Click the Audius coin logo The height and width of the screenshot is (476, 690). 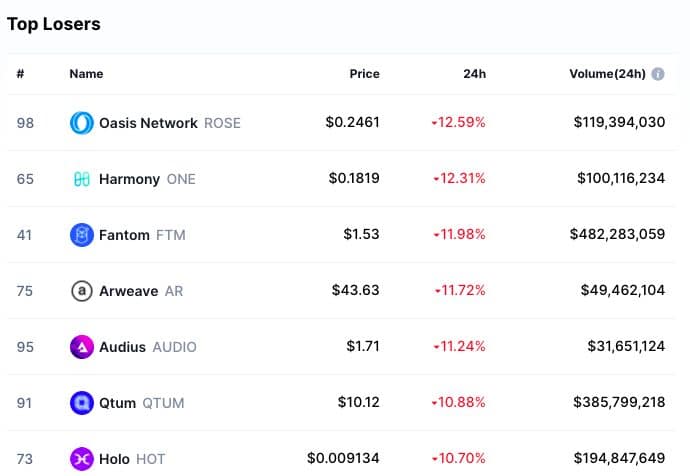82,347
